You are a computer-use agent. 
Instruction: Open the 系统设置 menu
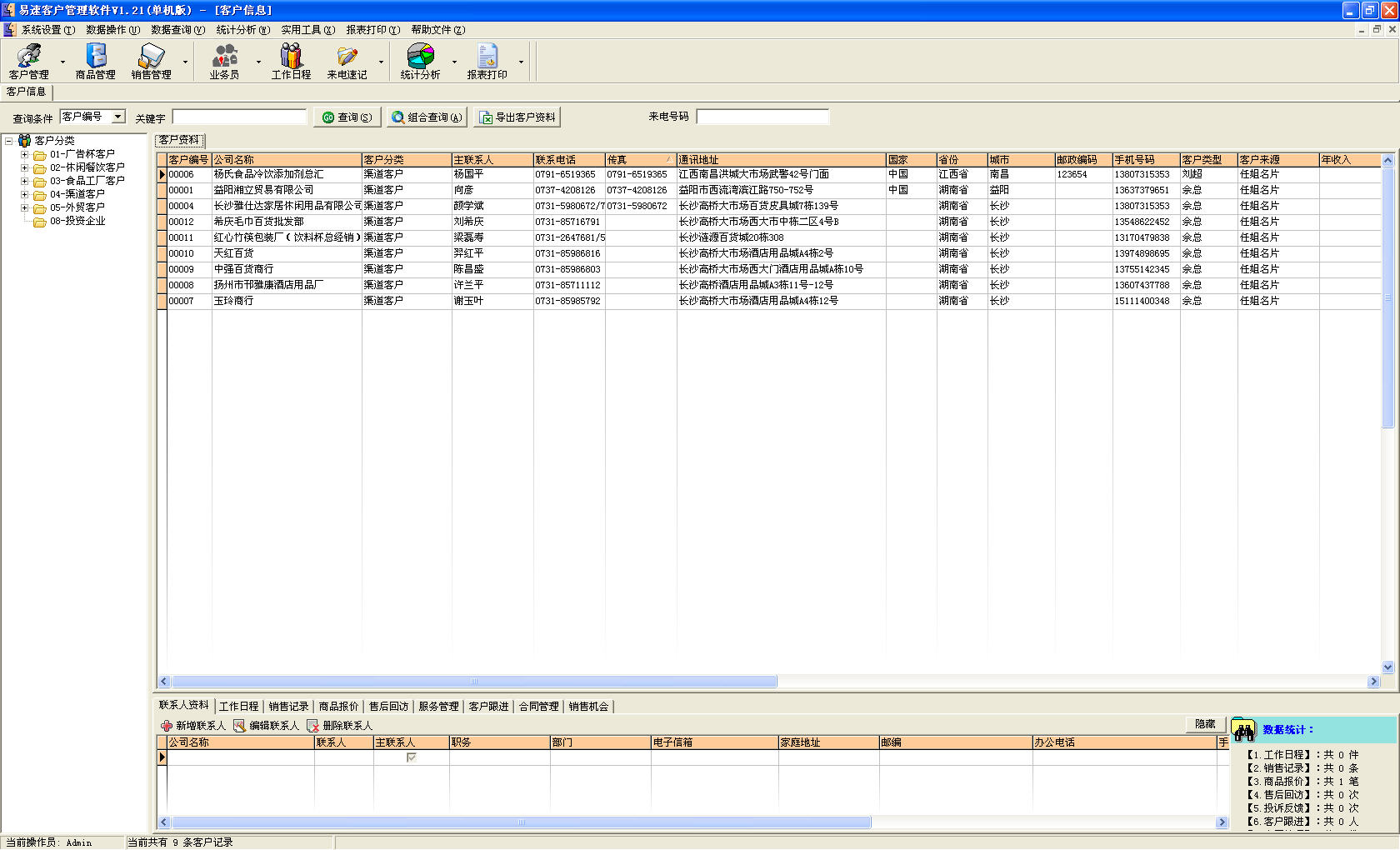47,30
